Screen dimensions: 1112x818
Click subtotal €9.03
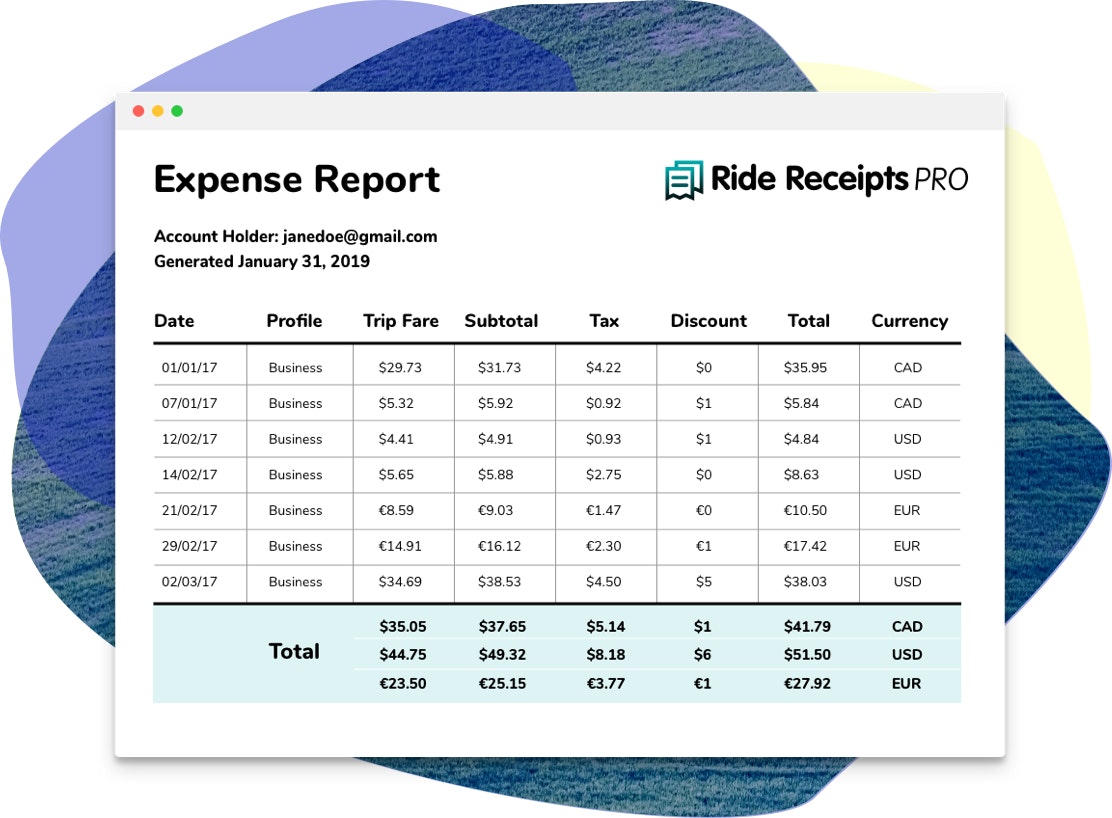coord(495,510)
